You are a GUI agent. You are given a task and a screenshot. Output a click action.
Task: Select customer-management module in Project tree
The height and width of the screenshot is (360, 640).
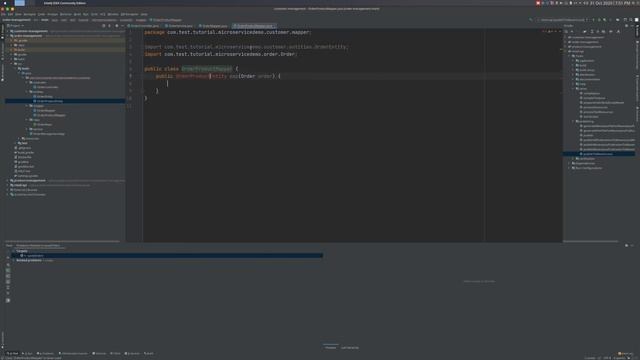point(29,31)
